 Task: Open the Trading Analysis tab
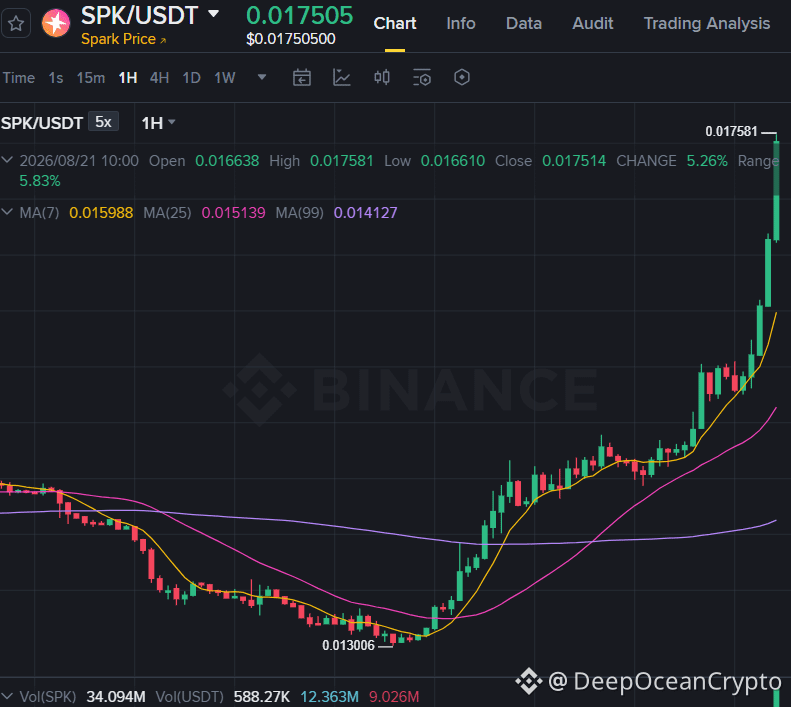point(707,23)
